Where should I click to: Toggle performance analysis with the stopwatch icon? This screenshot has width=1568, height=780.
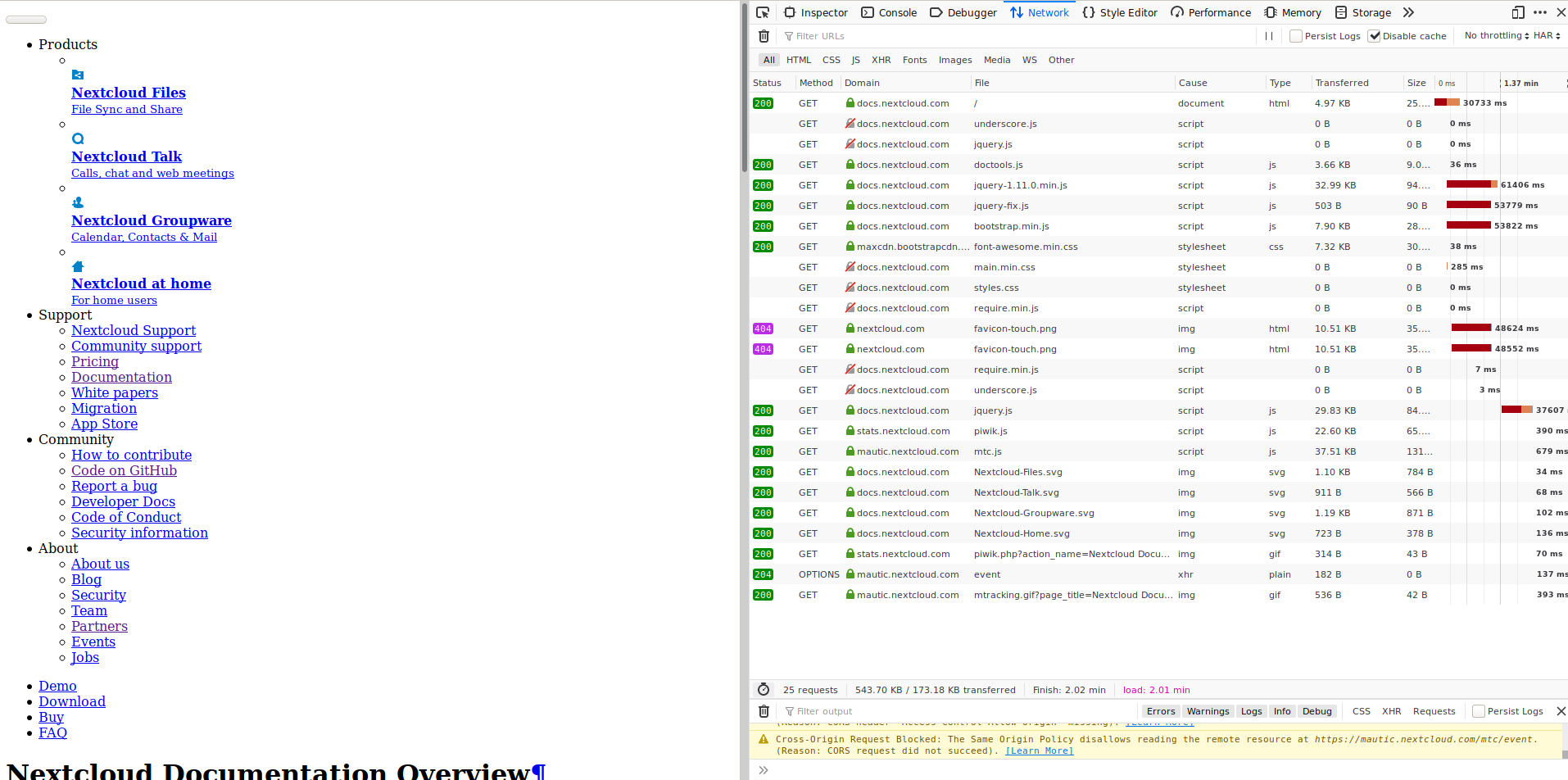tap(764, 689)
